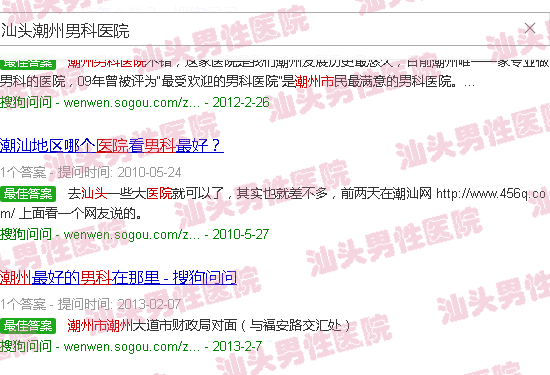The image size is (550, 375).
Task: Click answer text 潮州市潮州大道市财政局对面
Action: tap(152, 326)
